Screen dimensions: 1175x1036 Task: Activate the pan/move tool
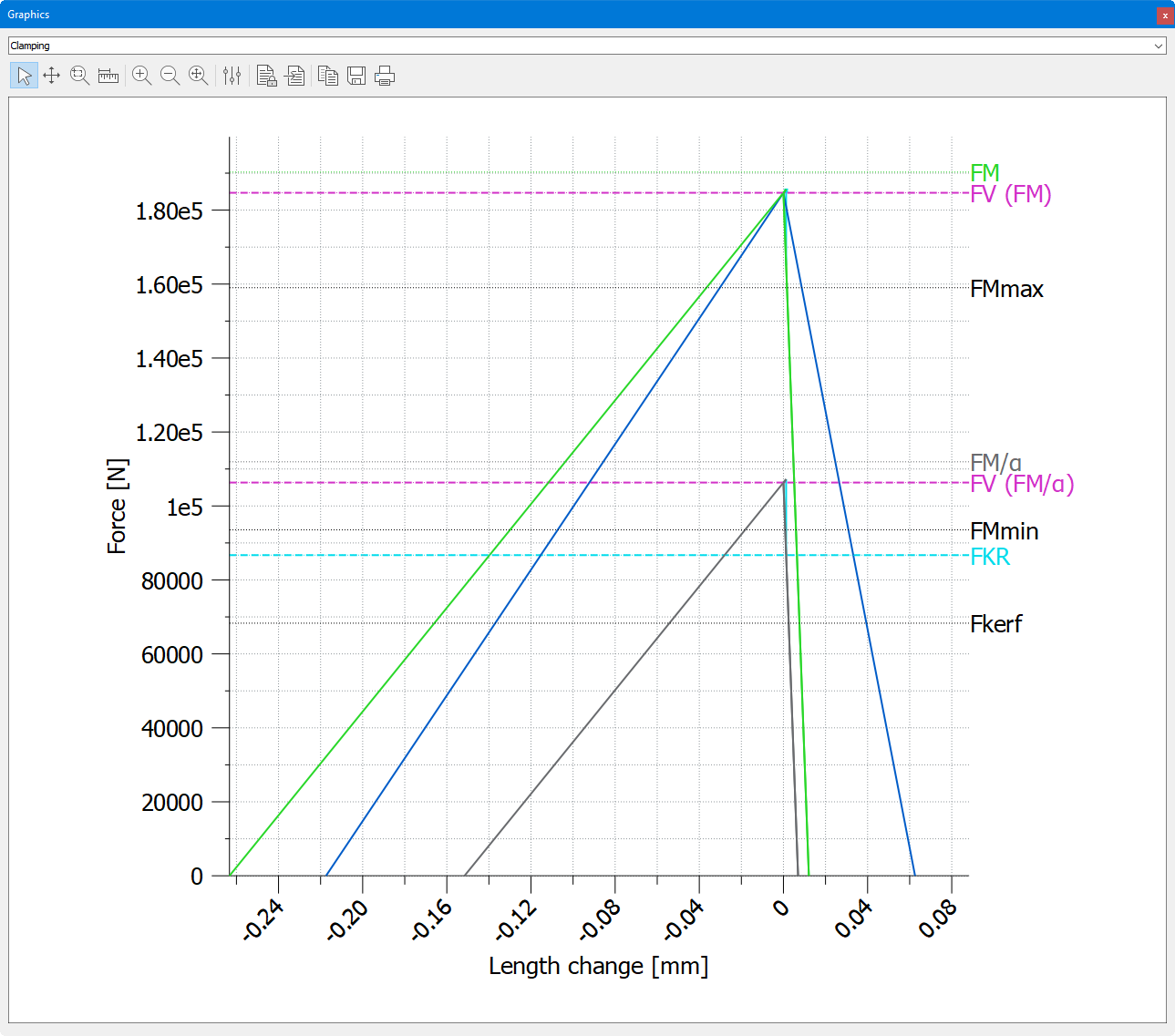52,76
